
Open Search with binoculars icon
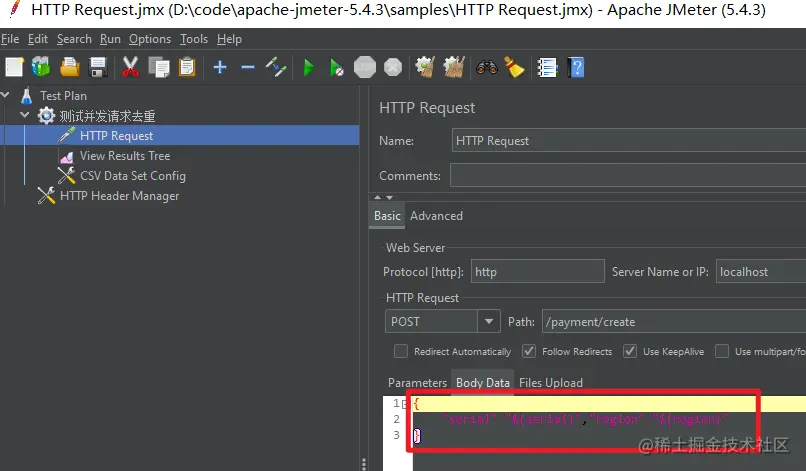(487, 67)
